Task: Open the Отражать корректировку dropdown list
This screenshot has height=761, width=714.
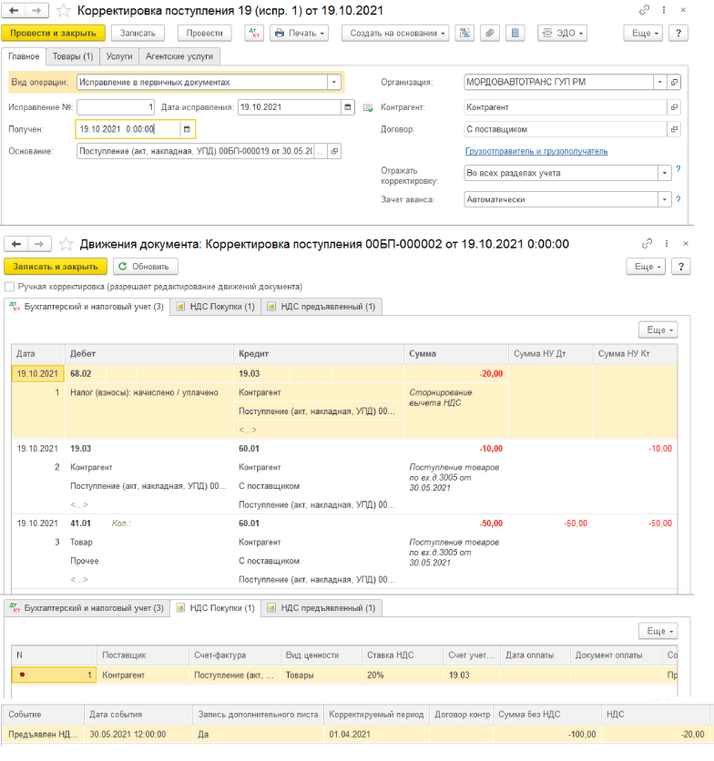Action: click(x=662, y=173)
